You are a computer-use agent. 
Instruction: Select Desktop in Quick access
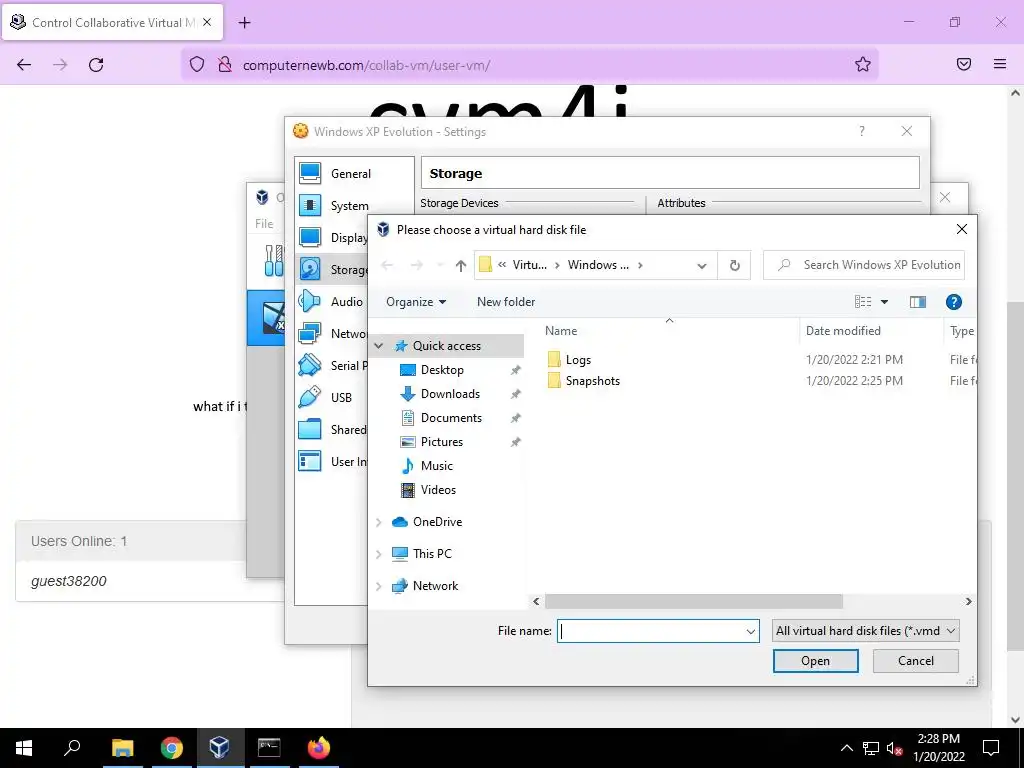click(442, 370)
